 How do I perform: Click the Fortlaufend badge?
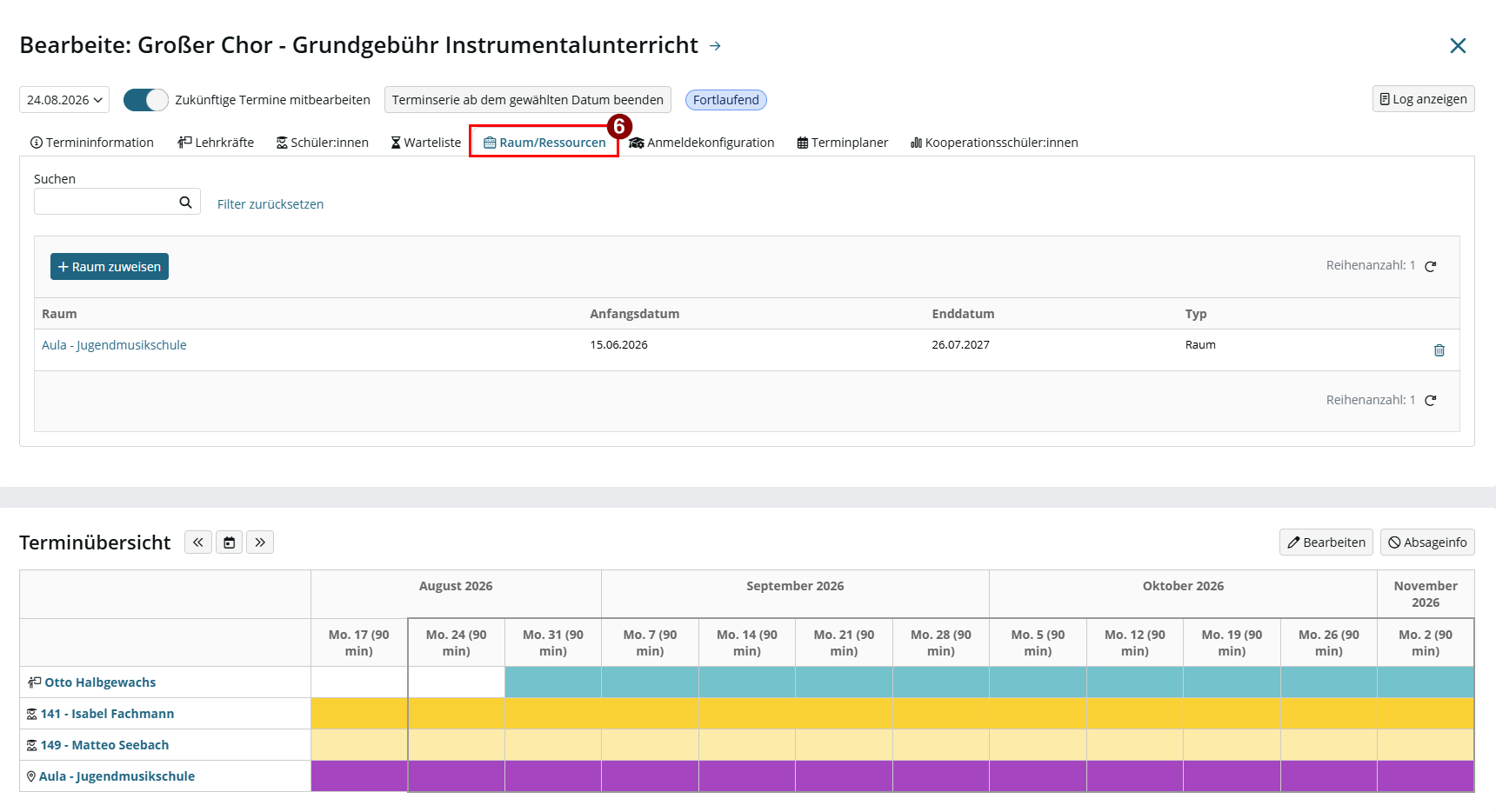726,100
